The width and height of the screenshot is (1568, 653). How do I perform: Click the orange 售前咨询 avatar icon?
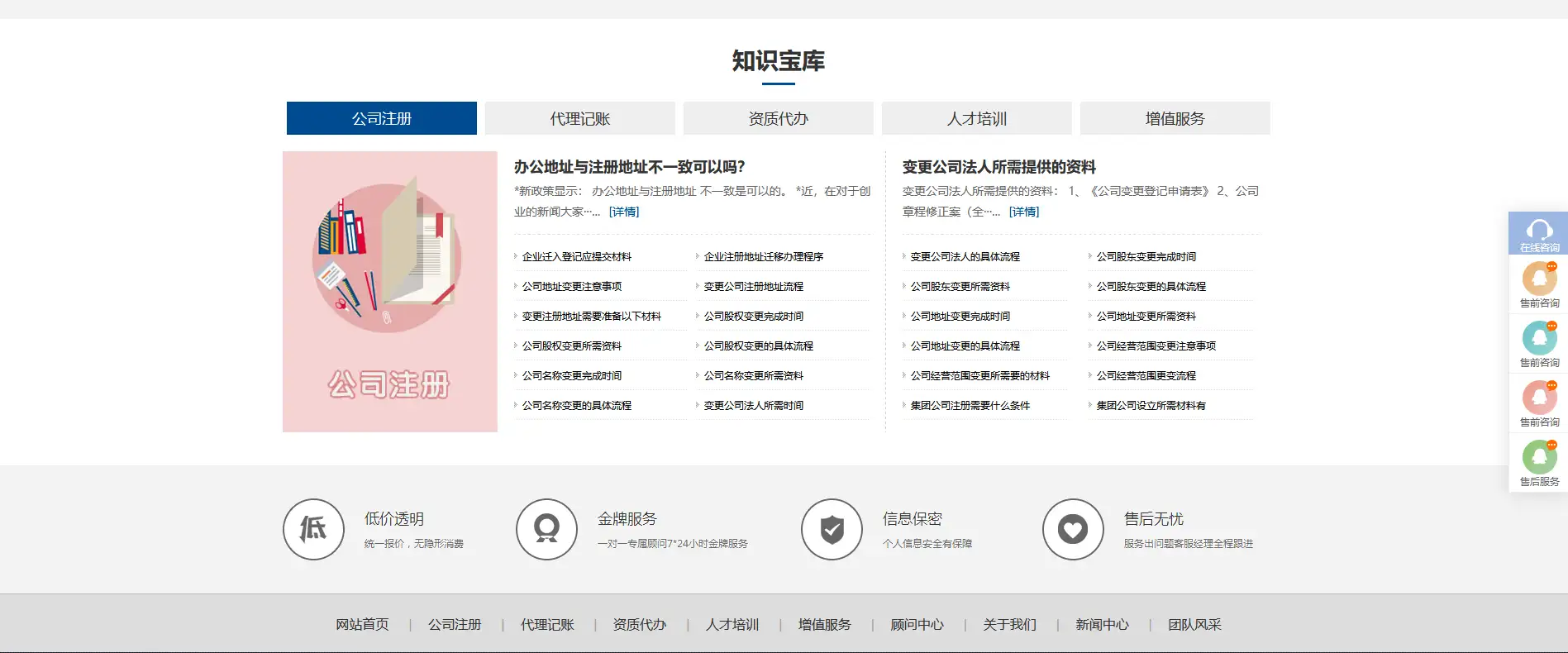[x=1539, y=279]
